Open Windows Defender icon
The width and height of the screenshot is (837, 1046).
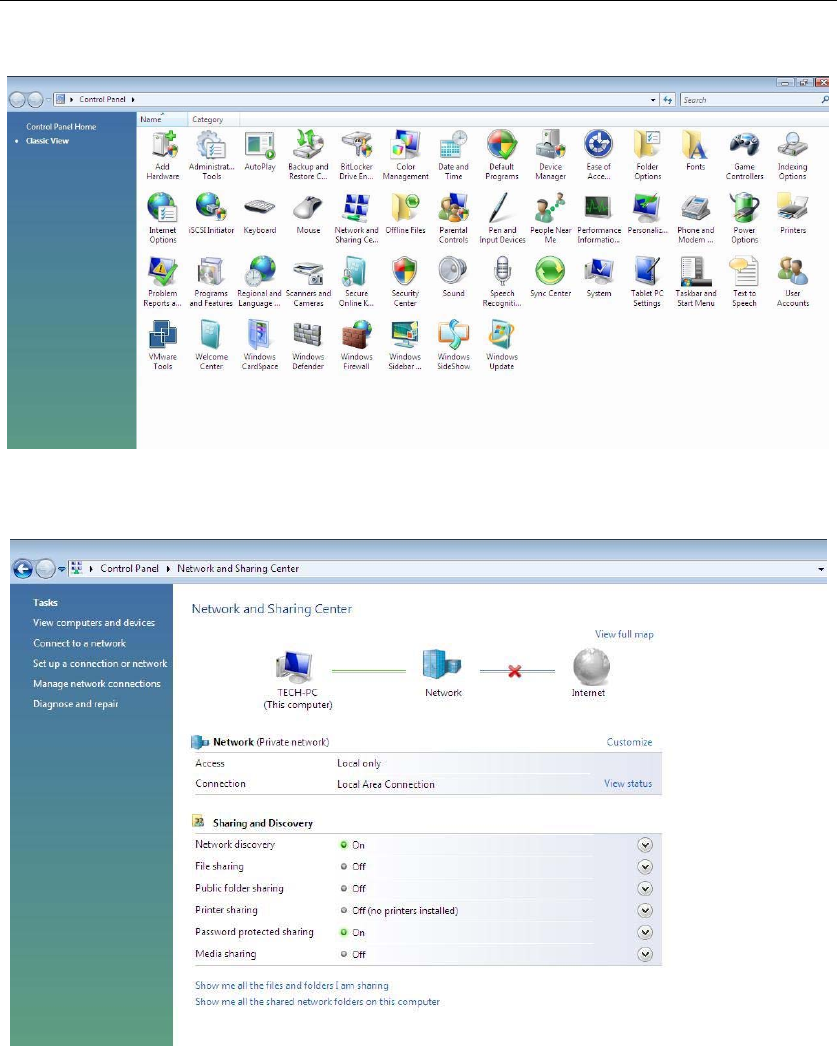pyautogui.click(x=308, y=345)
